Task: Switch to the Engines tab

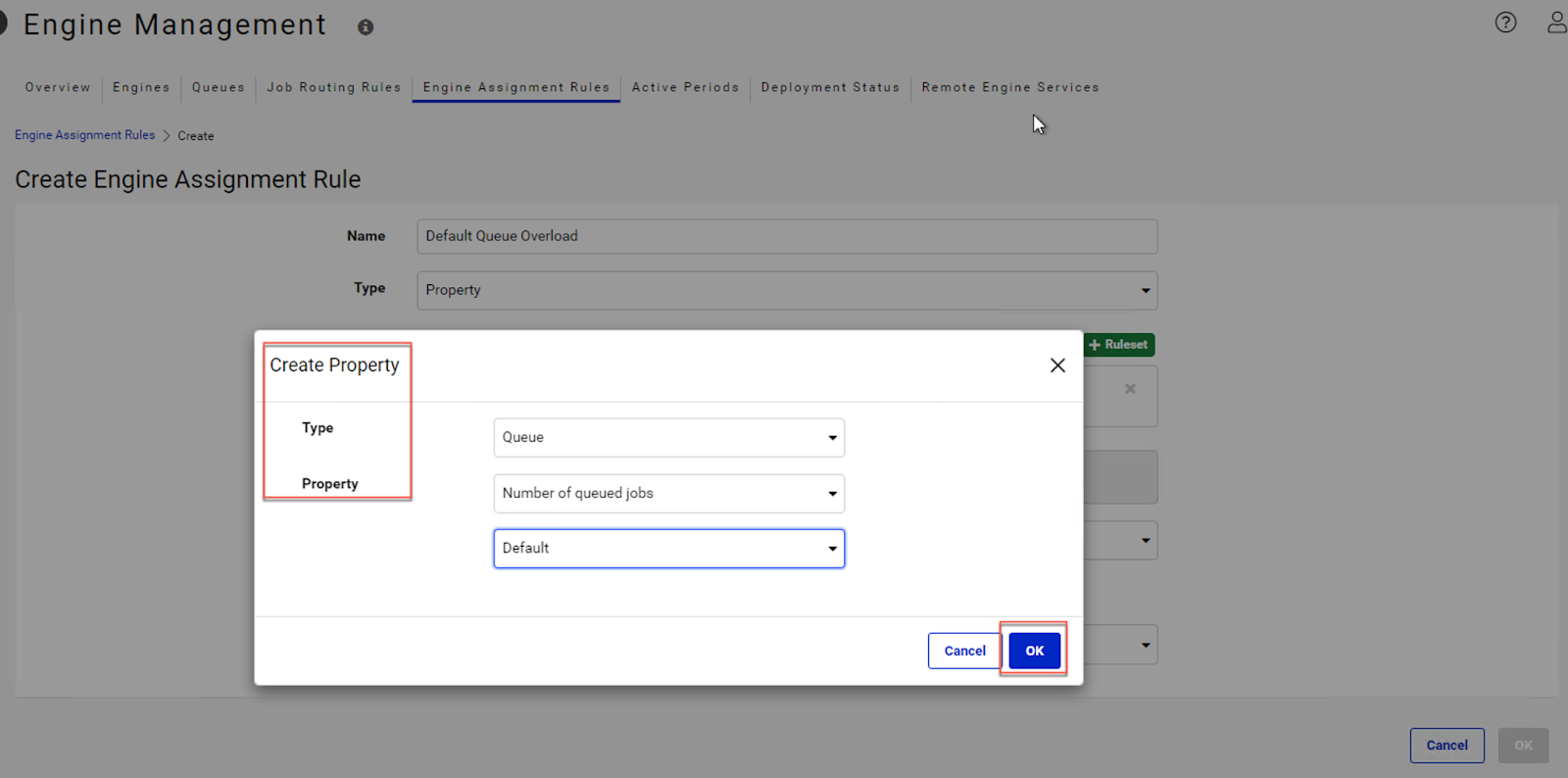Action: pyautogui.click(x=141, y=87)
